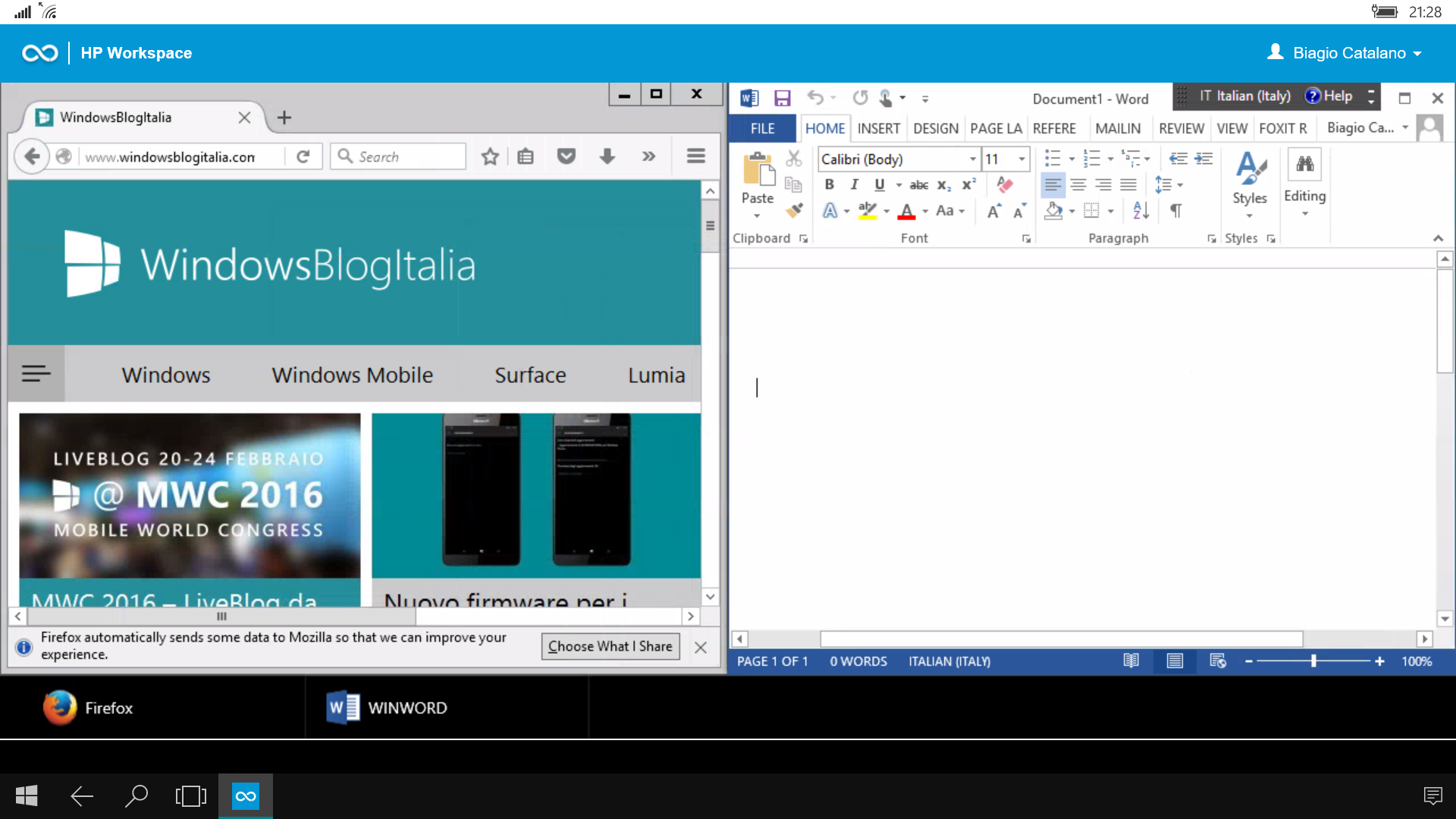Show more Firefox toolbar tools chevron
Screen dimensions: 1456x819
click(648, 156)
